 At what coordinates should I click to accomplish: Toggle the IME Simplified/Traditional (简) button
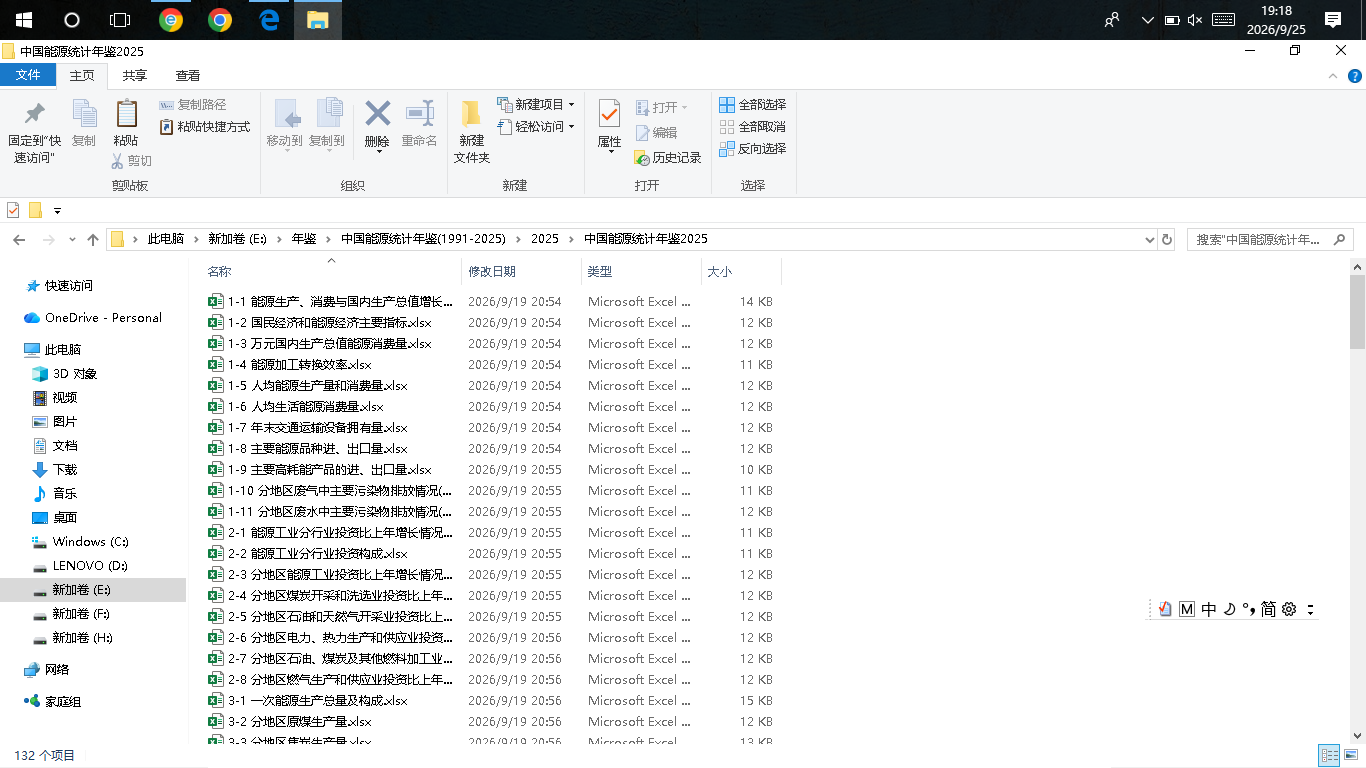[x=1268, y=609]
